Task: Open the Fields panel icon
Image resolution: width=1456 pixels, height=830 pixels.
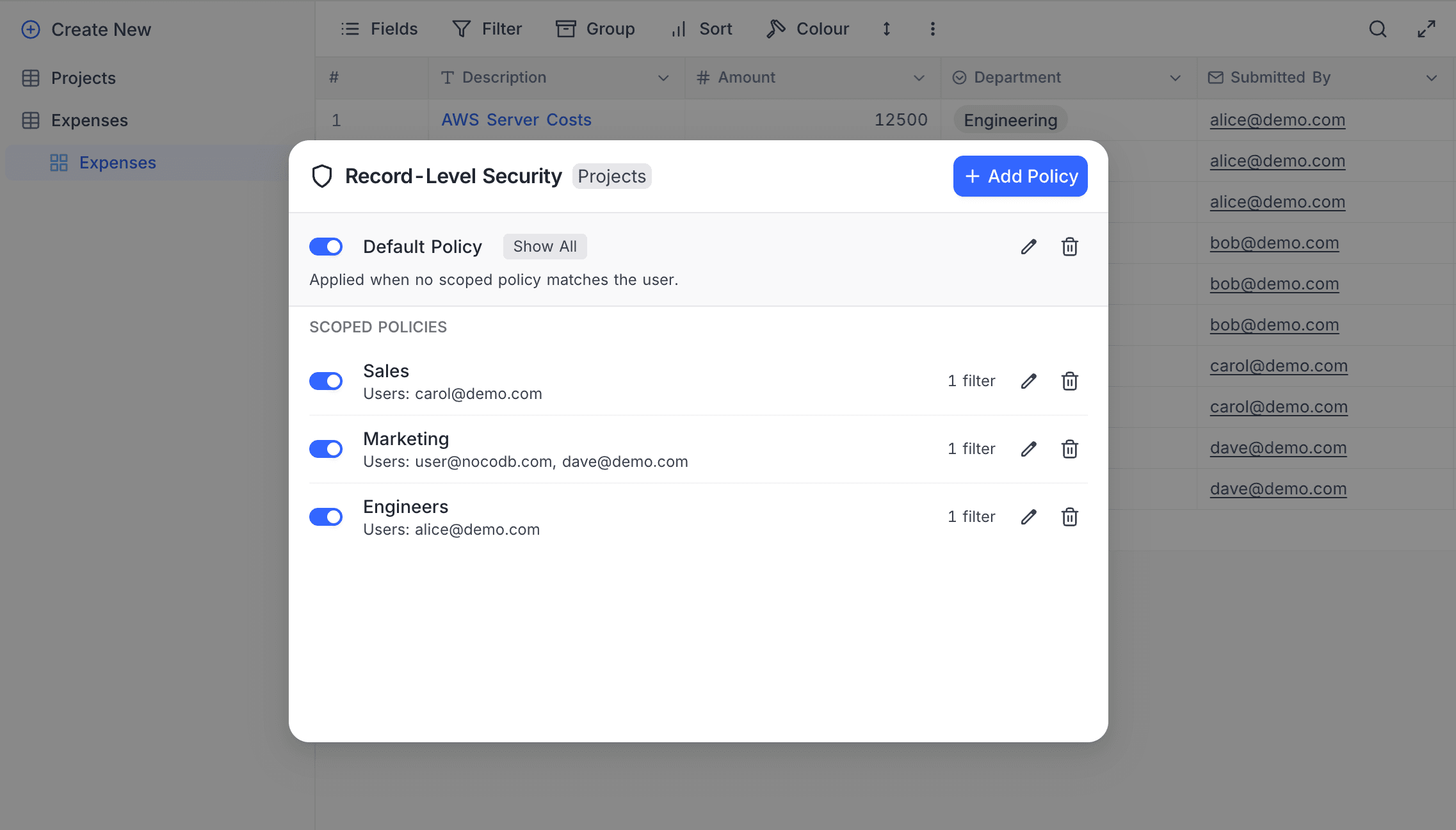Action: tap(350, 29)
